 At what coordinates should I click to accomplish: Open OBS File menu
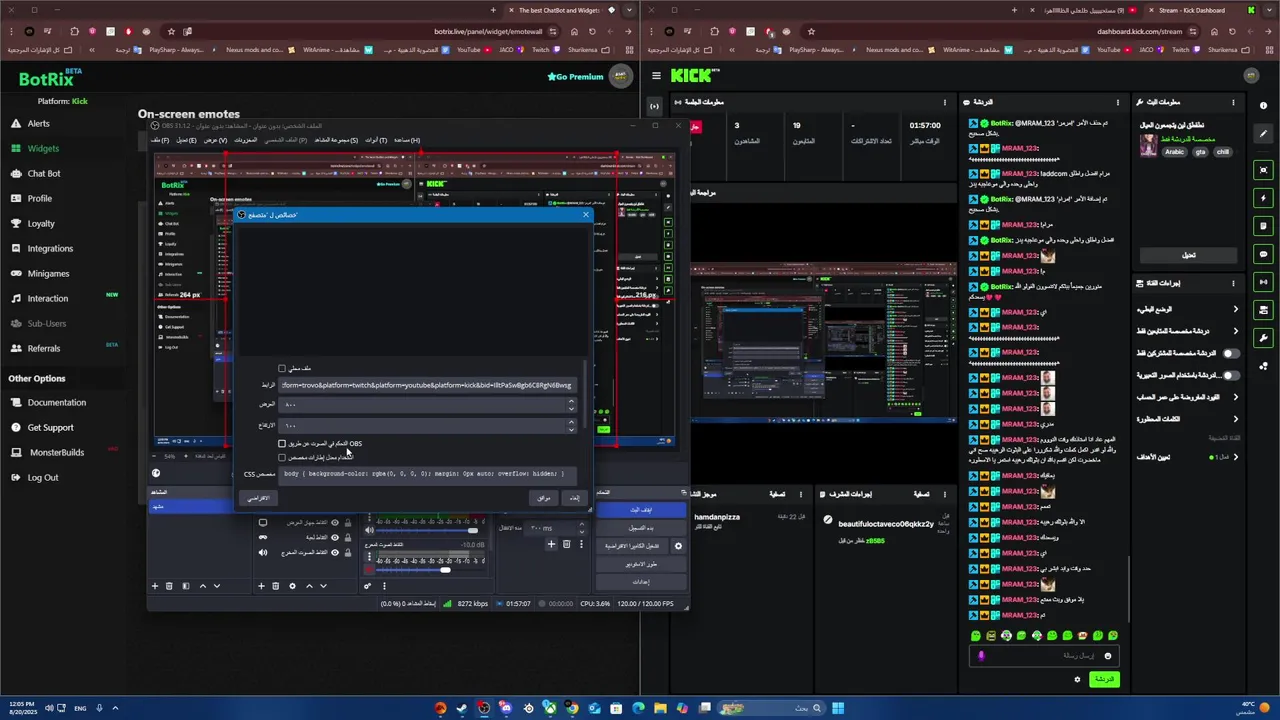[160, 140]
